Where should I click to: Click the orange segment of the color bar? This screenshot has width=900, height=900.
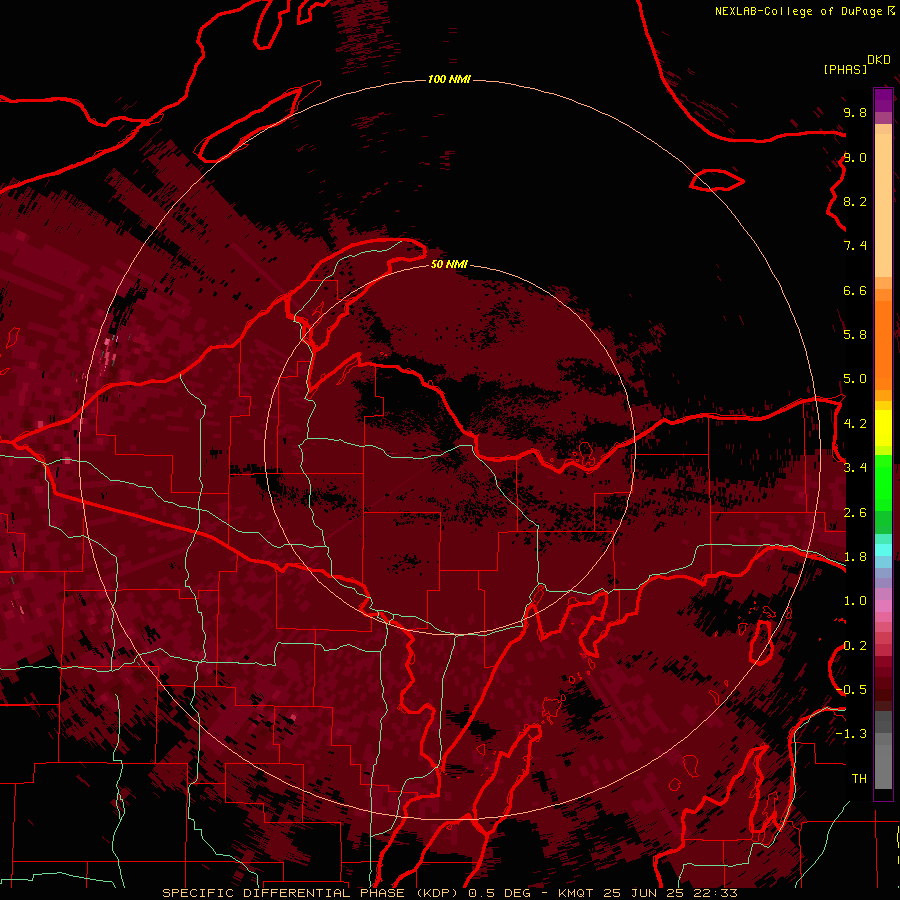pyautogui.click(x=883, y=344)
